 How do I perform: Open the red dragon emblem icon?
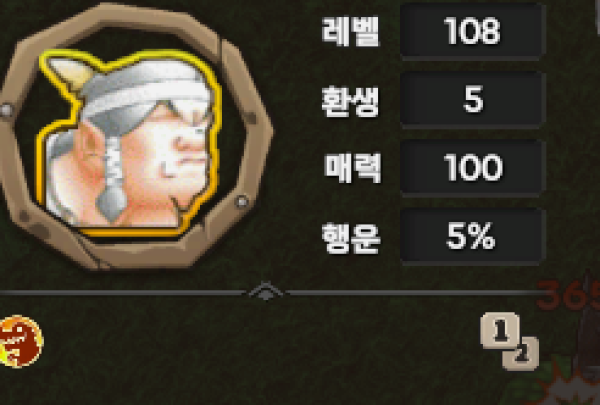coord(20,341)
